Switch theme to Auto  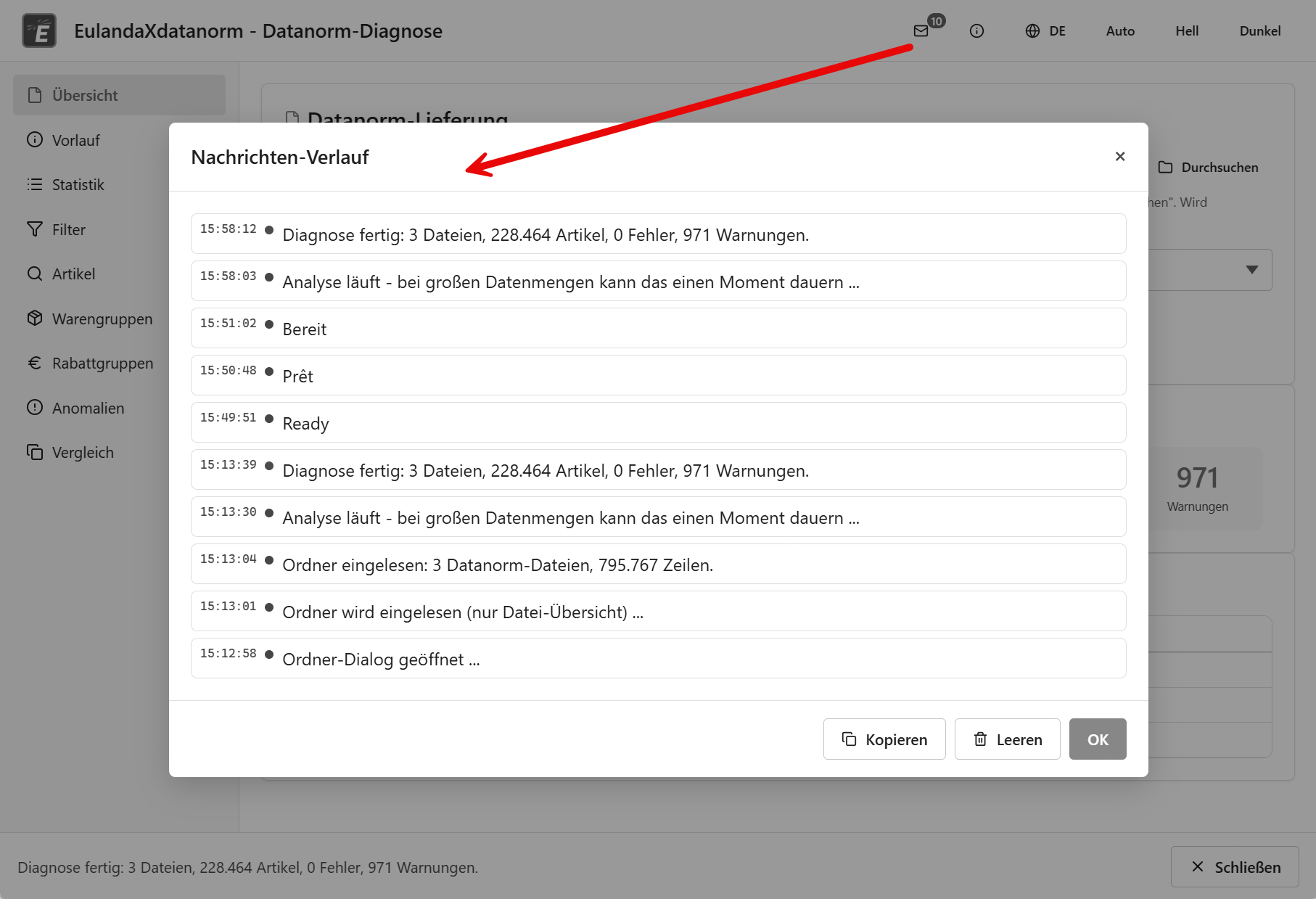(x=1120, y=30)
